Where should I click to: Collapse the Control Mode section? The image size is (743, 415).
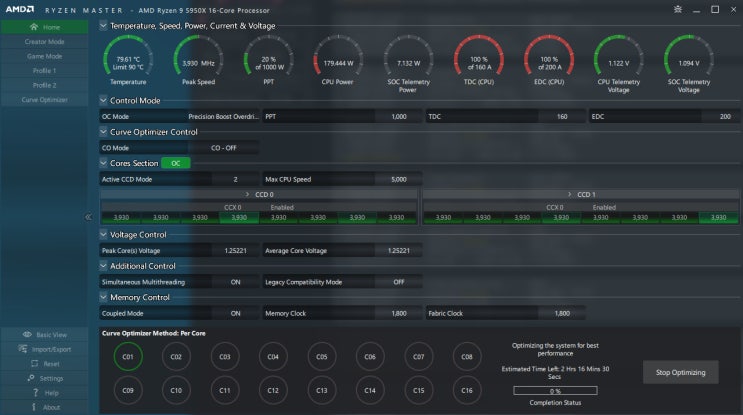[x=103, y=100]
